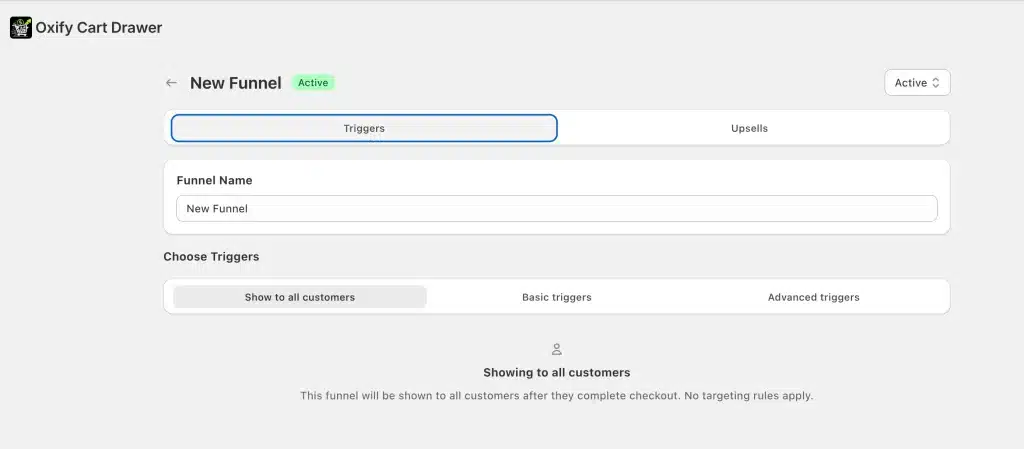1024x449 pixels.
Task: Go back using the left arrow icon
Action: [171, 83]
